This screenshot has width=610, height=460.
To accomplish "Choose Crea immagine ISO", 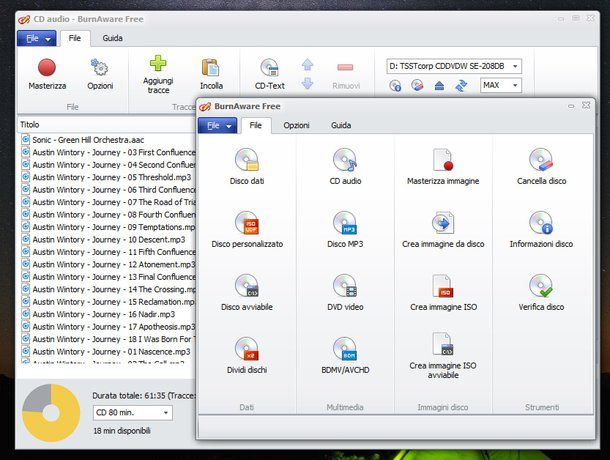I will click(443, 291).
